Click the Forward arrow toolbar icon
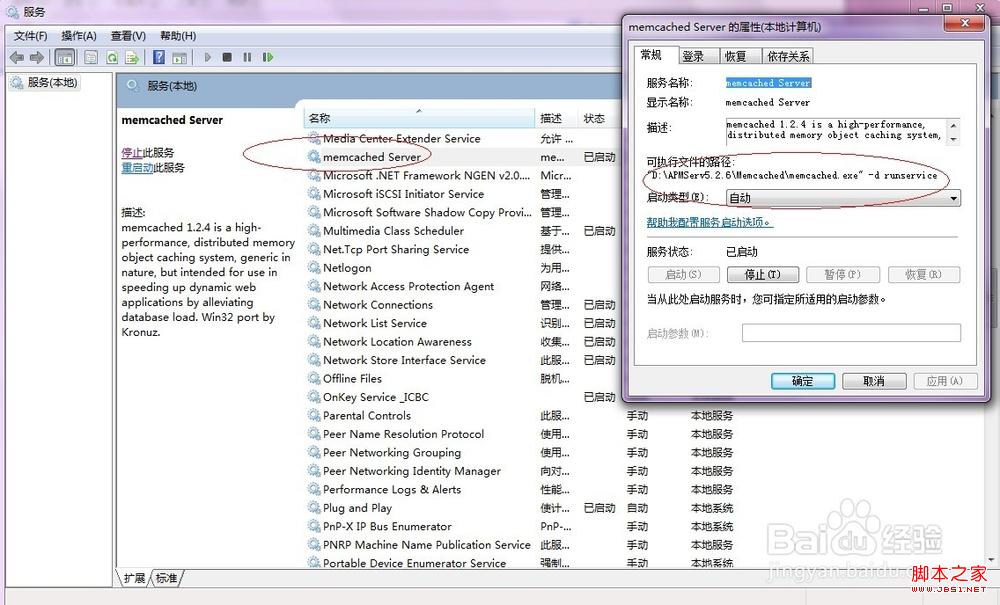Screen dimensions: 1000x605 pos(37,57)
